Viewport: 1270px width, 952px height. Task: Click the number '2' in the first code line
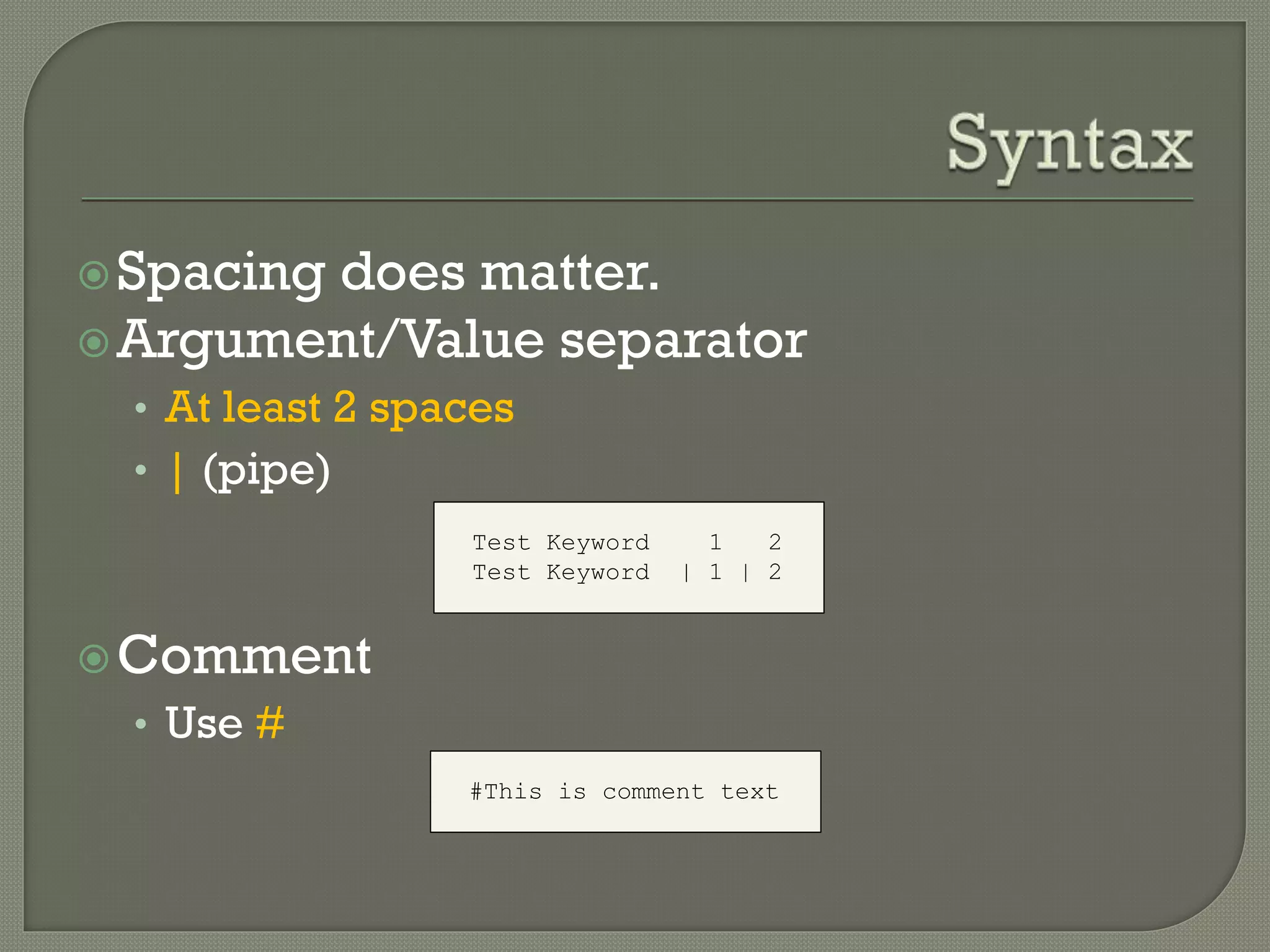pos(775,542)
